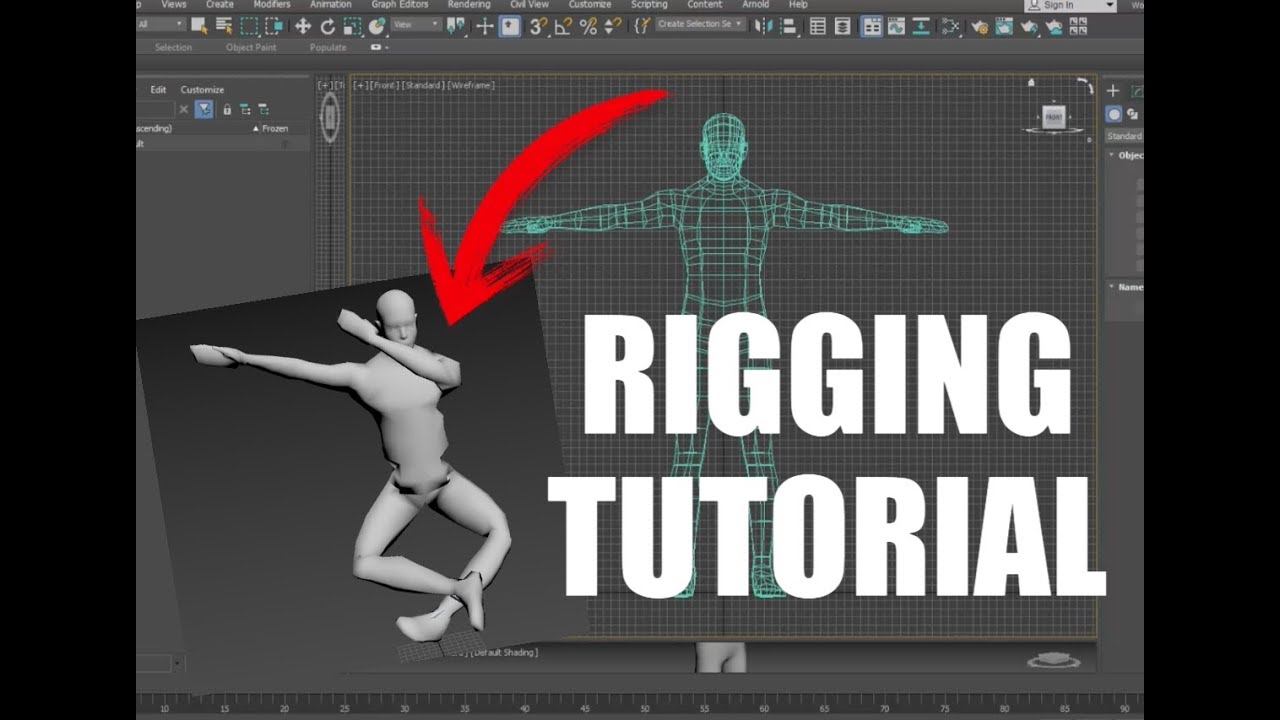Toggle Keyboard Shortcut Override button
The height and width of the screenshot is (720, 1280).
pos(509,26)
